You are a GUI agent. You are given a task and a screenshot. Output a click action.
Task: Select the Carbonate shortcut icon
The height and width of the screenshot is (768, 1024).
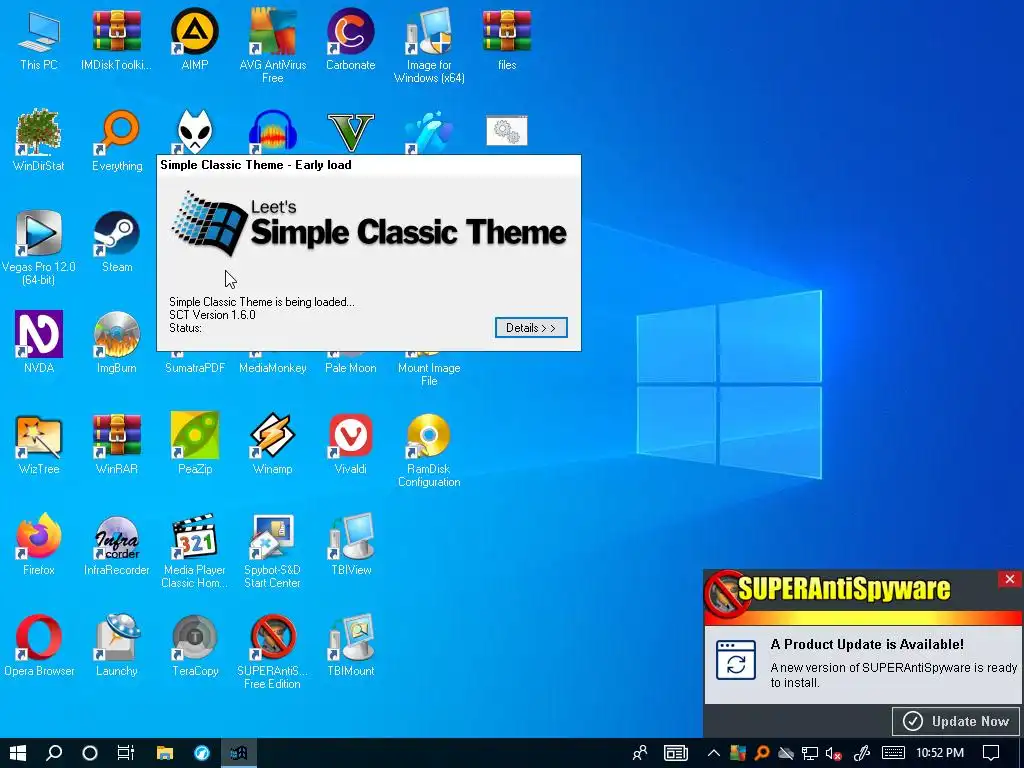(351, 31)
